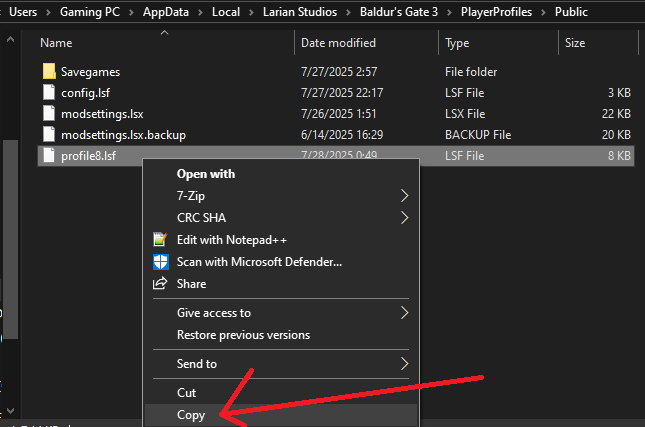Viewport: 645px width, 427px height.
Task: Expand the Give access to submenu arrow
Action: [404, 313]
